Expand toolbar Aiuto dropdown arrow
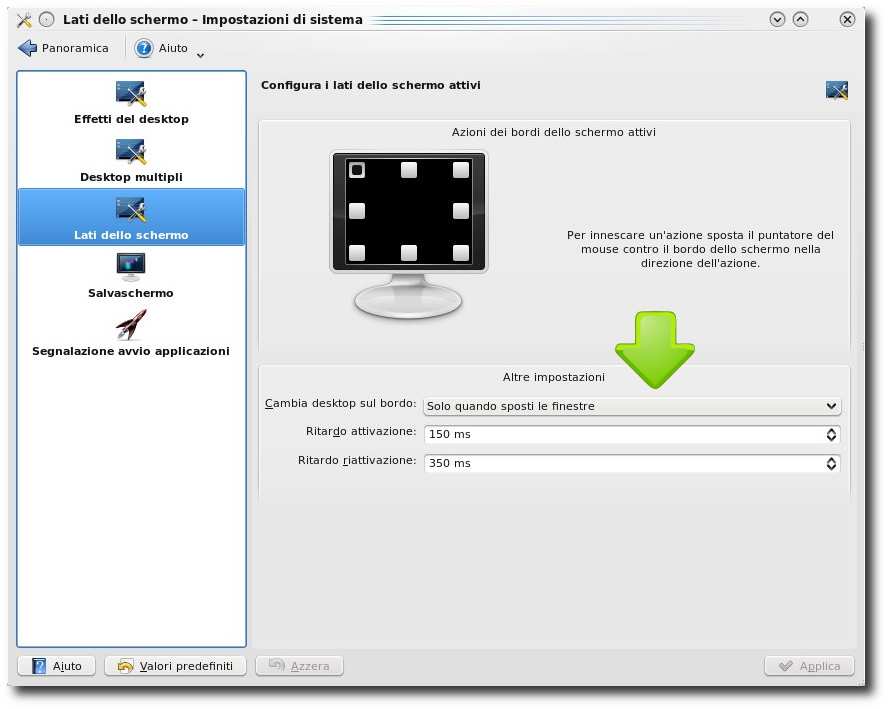 click(x=200, y=55)
